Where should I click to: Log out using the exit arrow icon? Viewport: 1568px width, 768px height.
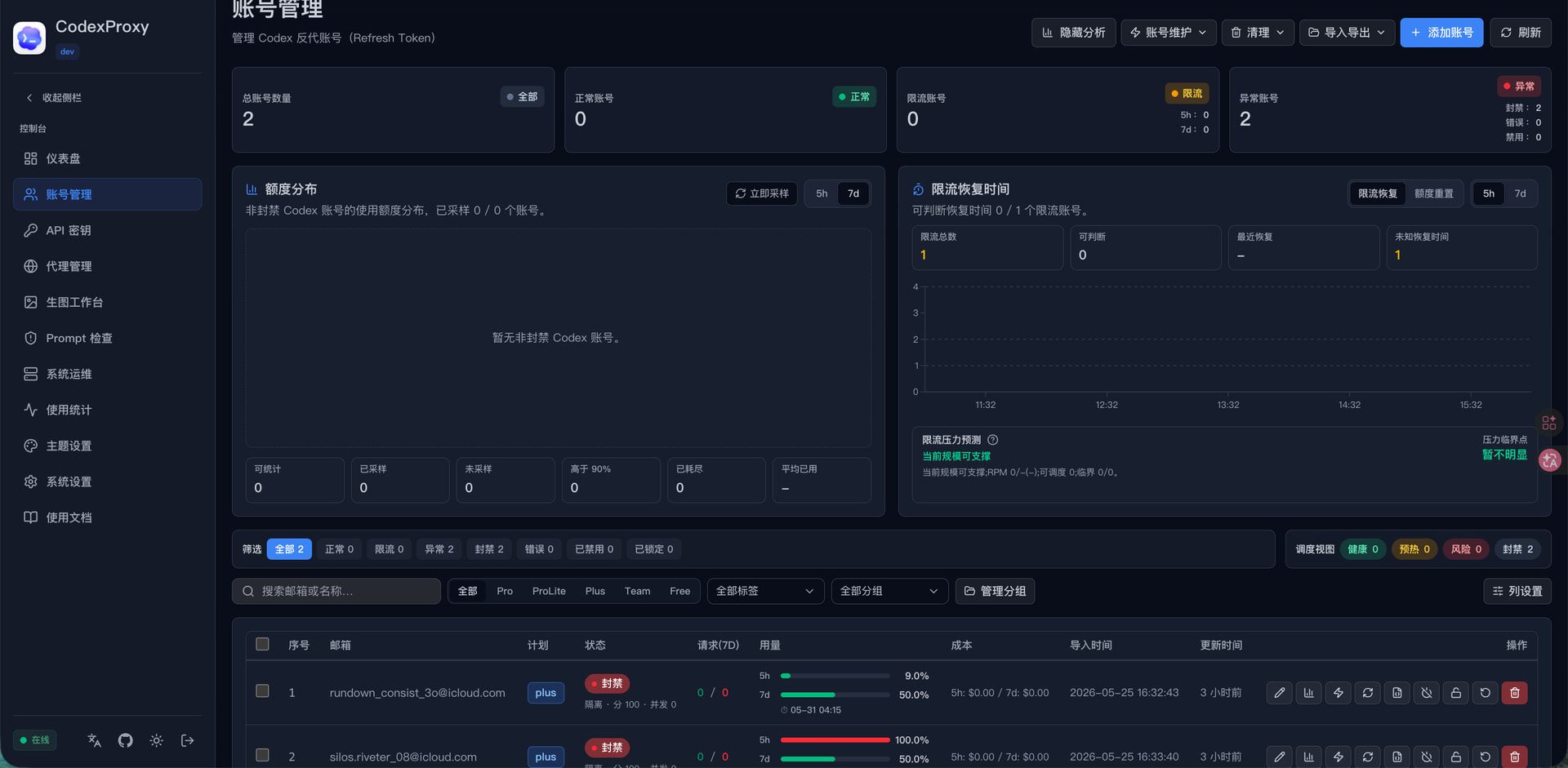pyautogui.click(x=188, y=740)
